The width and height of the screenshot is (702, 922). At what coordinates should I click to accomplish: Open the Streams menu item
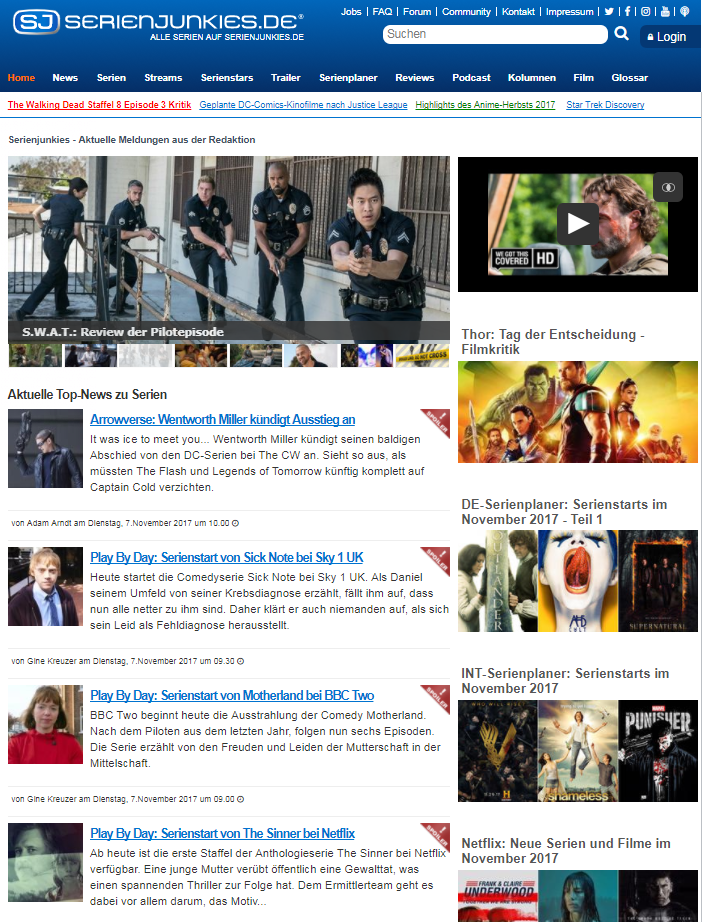click(x=163, y=78)
